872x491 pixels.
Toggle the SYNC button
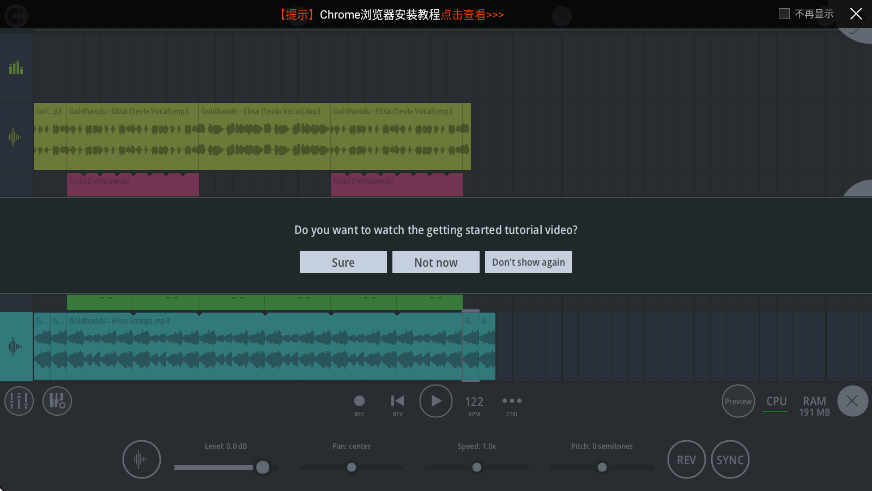730,459
